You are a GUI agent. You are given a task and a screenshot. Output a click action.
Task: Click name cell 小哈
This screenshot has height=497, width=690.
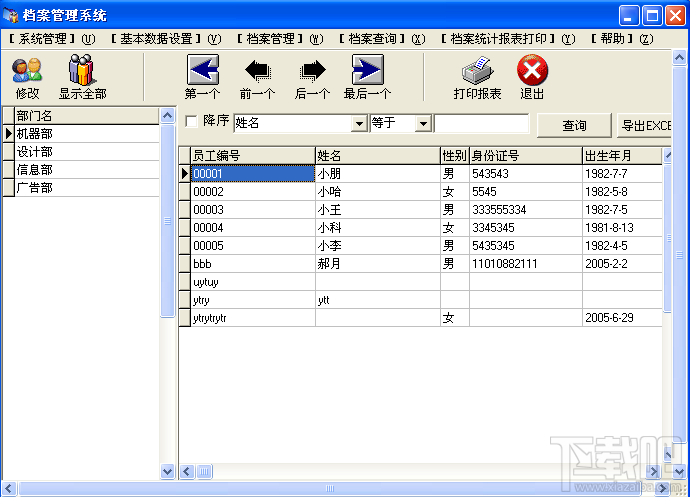pyautogui.click(x=378, y=191)
